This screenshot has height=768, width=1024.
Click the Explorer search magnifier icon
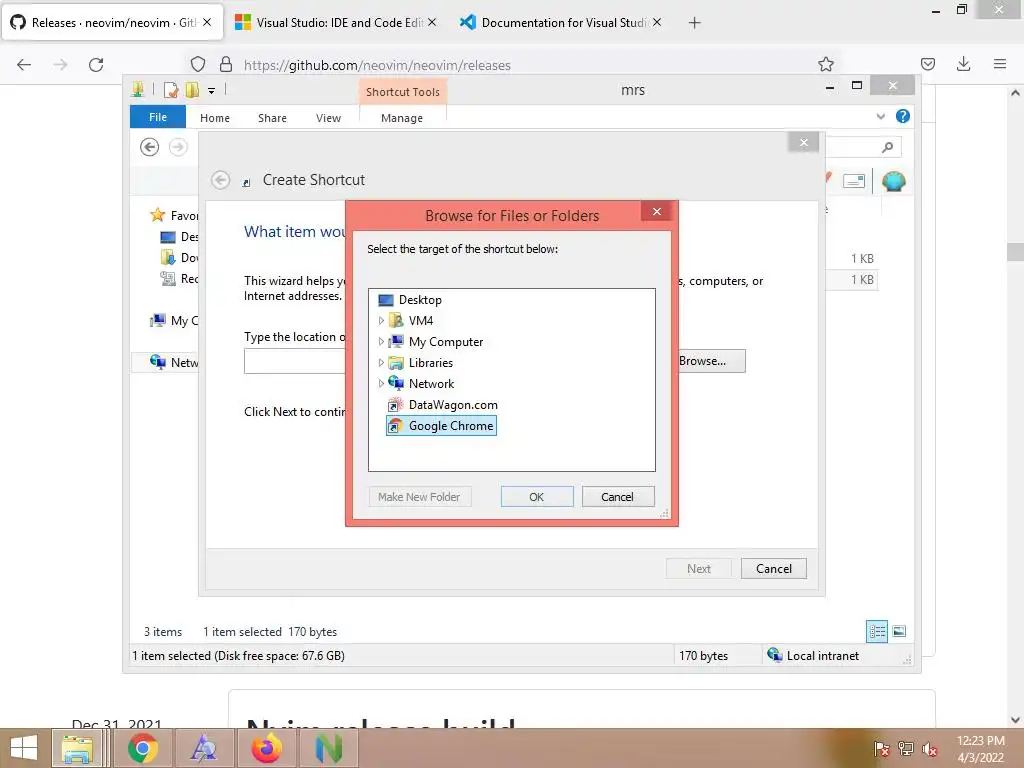(x=888, y=148)
